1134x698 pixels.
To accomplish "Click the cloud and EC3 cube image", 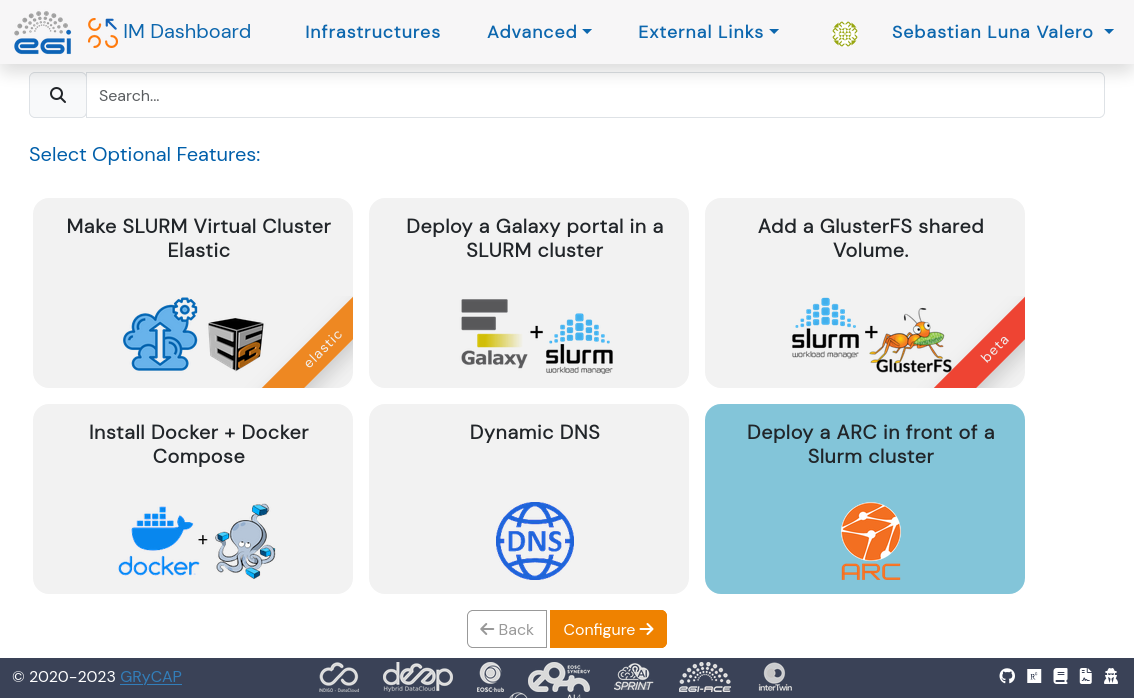I will tap(193, 334).
